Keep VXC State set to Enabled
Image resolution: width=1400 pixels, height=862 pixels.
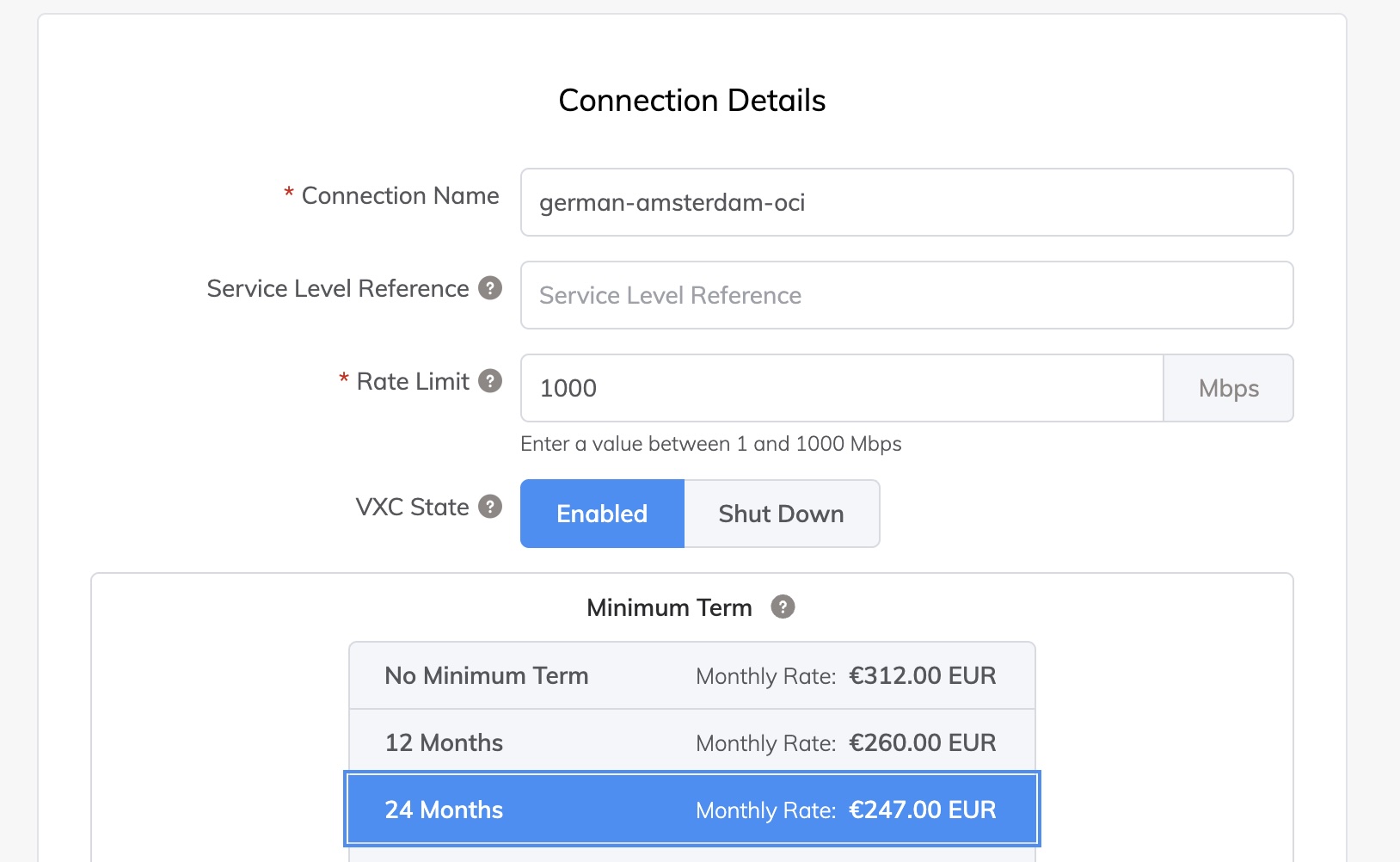[601, 514]
